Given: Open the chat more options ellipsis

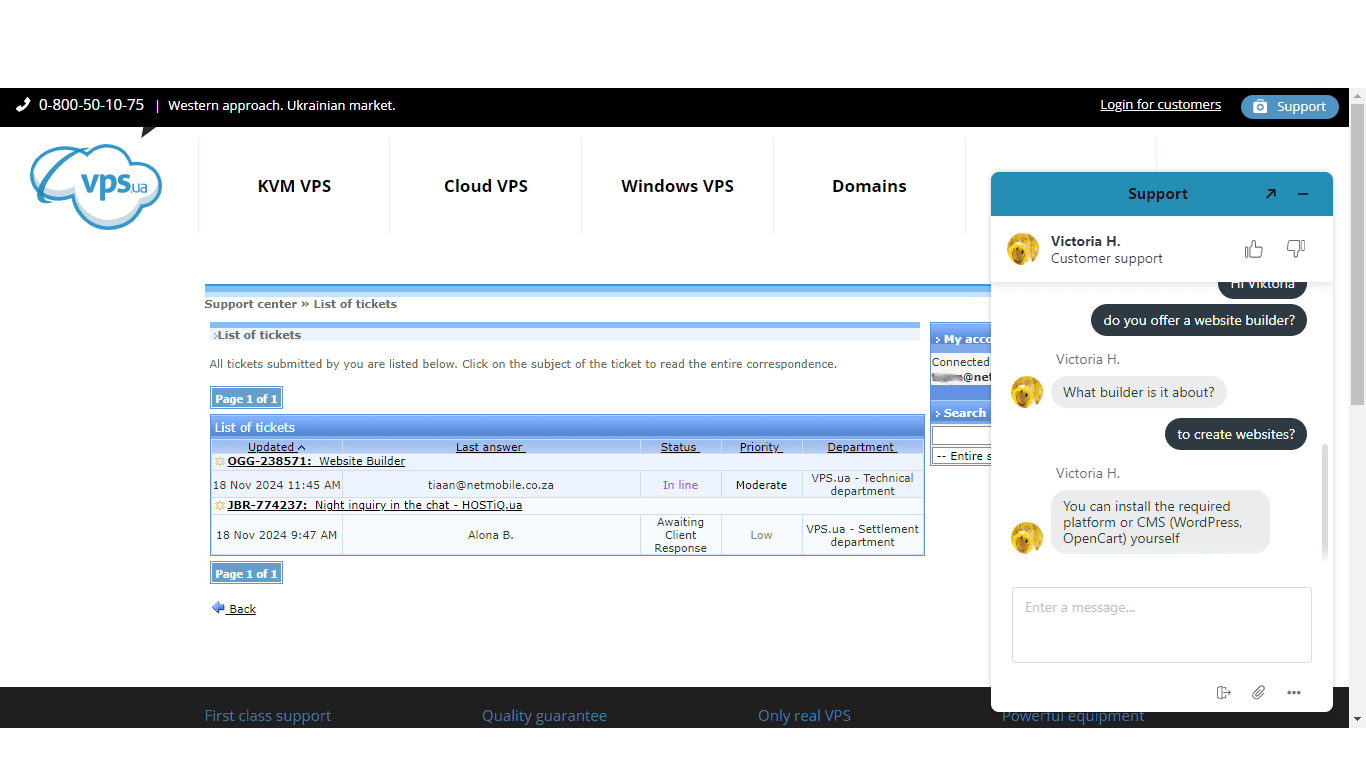Looking at the screenshot, I should 1294,692.
